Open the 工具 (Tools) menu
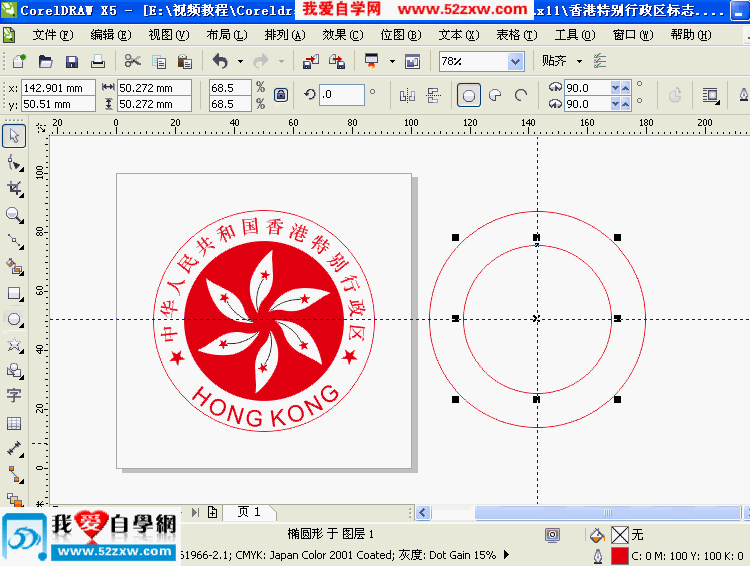 coord(574,35)
